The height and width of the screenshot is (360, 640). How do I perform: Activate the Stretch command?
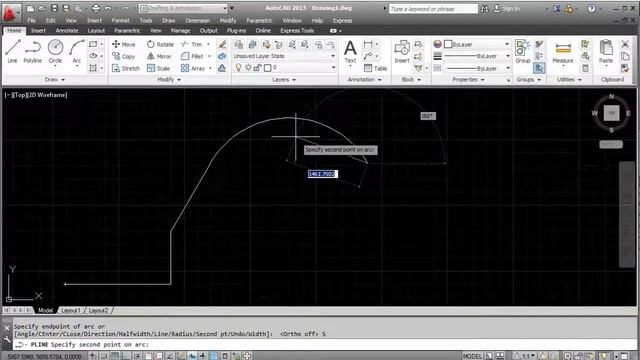pyautogui.click(x=126, y=68)
